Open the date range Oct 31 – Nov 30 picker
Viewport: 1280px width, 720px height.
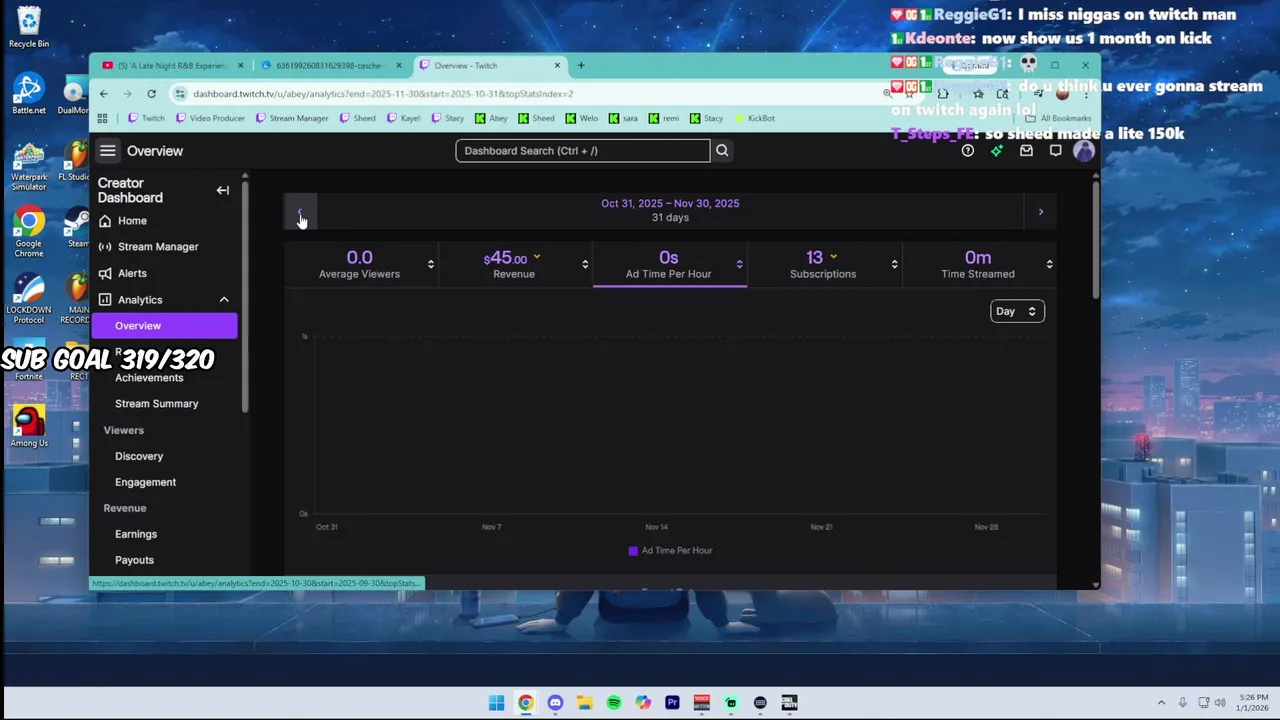(670, 210)
